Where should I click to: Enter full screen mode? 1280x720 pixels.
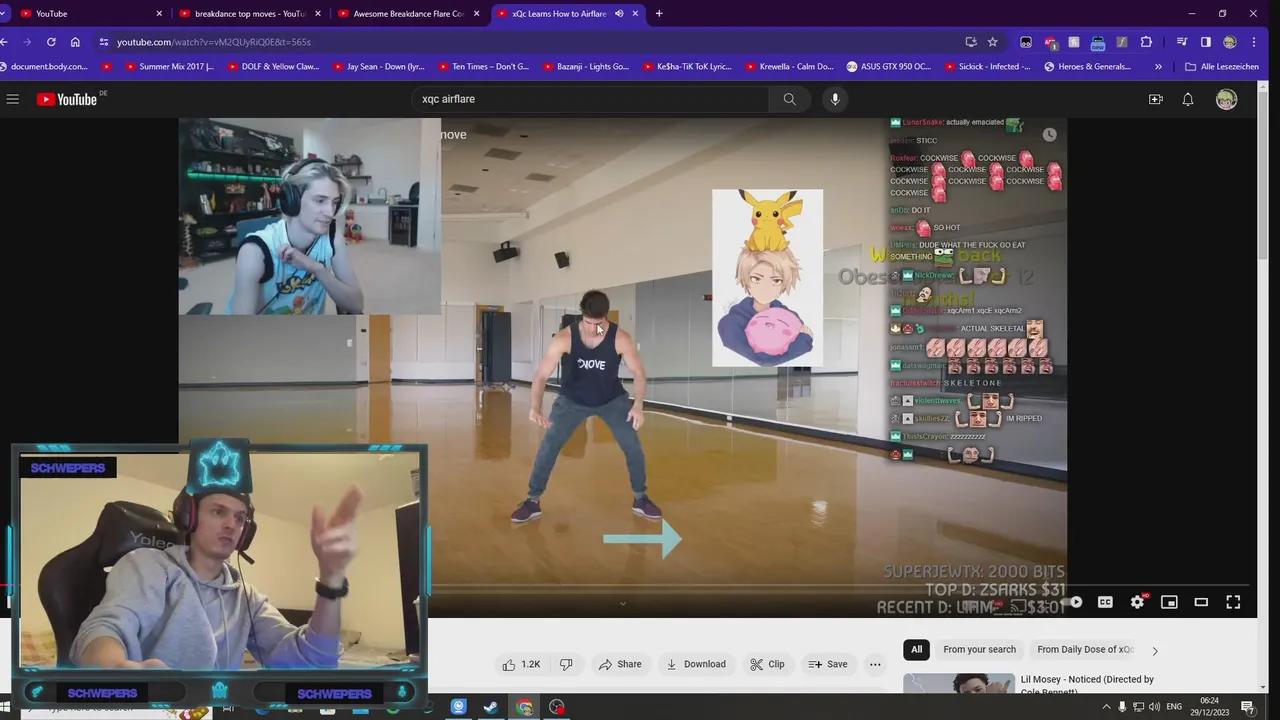pos(1233,602)
